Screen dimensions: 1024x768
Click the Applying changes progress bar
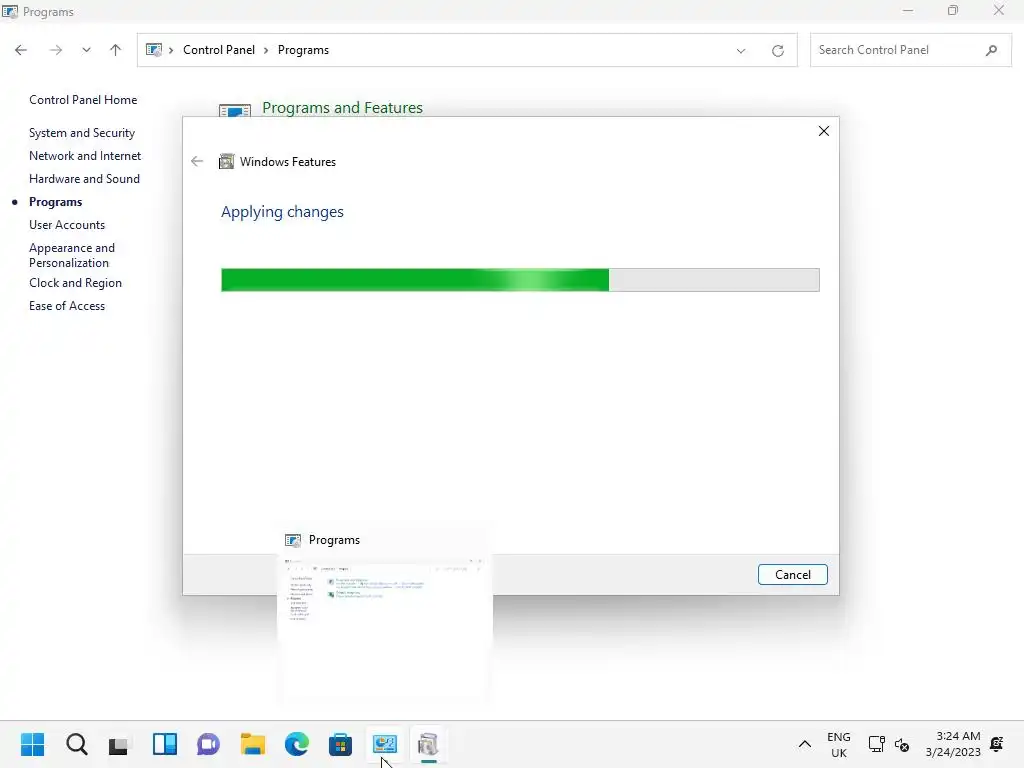tap(520, 280)
